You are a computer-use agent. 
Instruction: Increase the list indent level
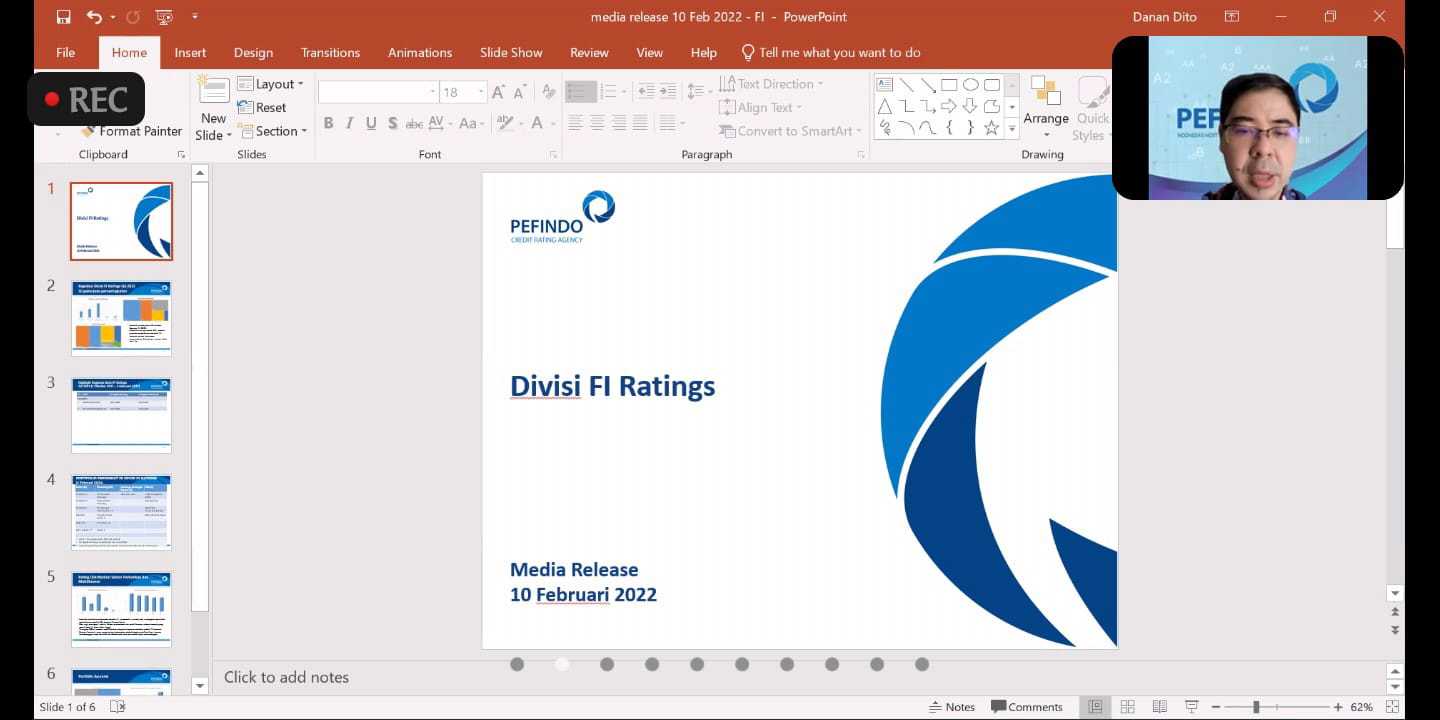click(668, 92)
